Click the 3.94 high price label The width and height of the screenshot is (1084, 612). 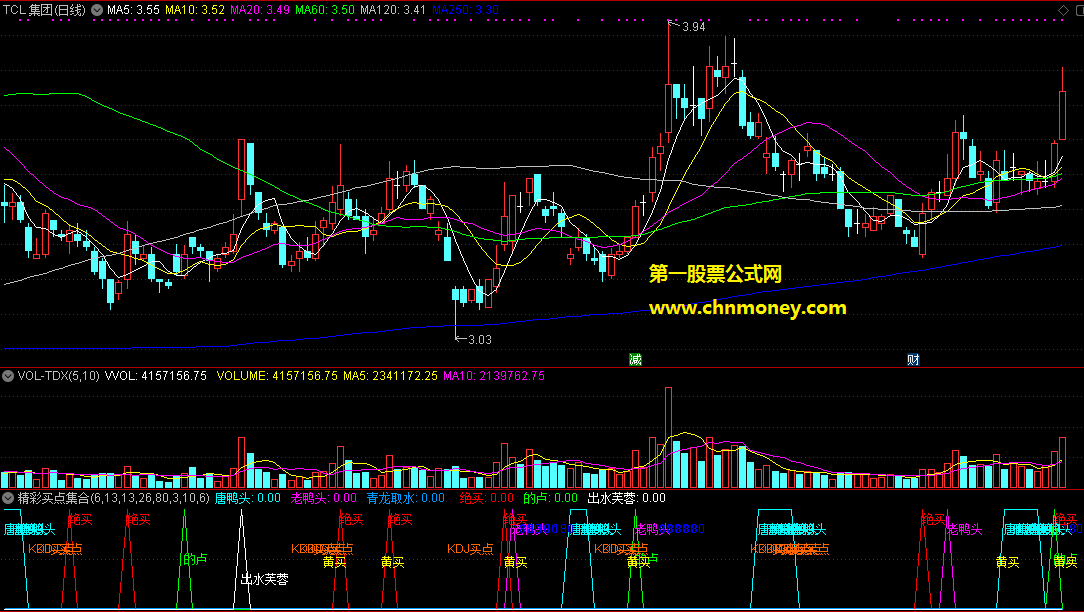coord(693,27)
